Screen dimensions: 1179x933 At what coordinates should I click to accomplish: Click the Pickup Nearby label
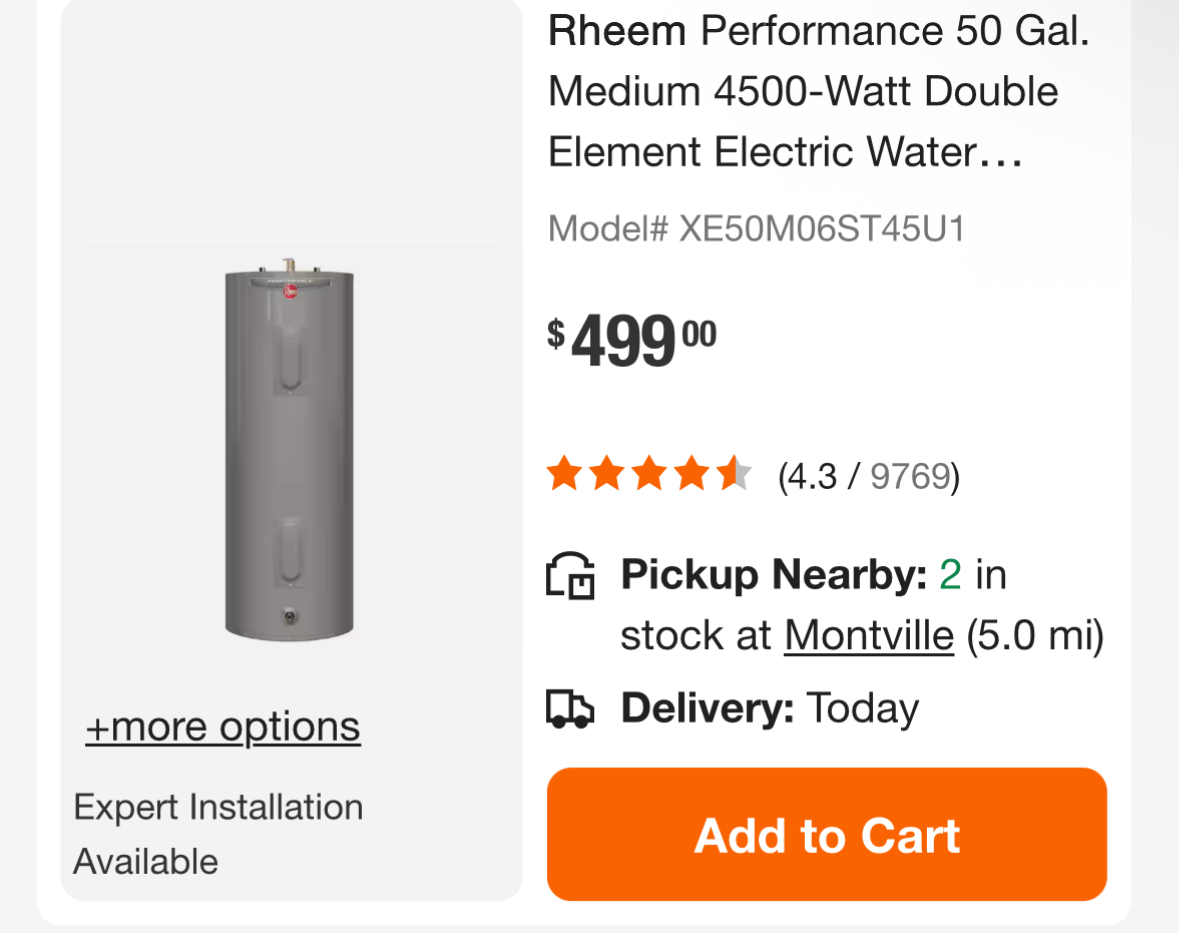[x=774, y=575]
